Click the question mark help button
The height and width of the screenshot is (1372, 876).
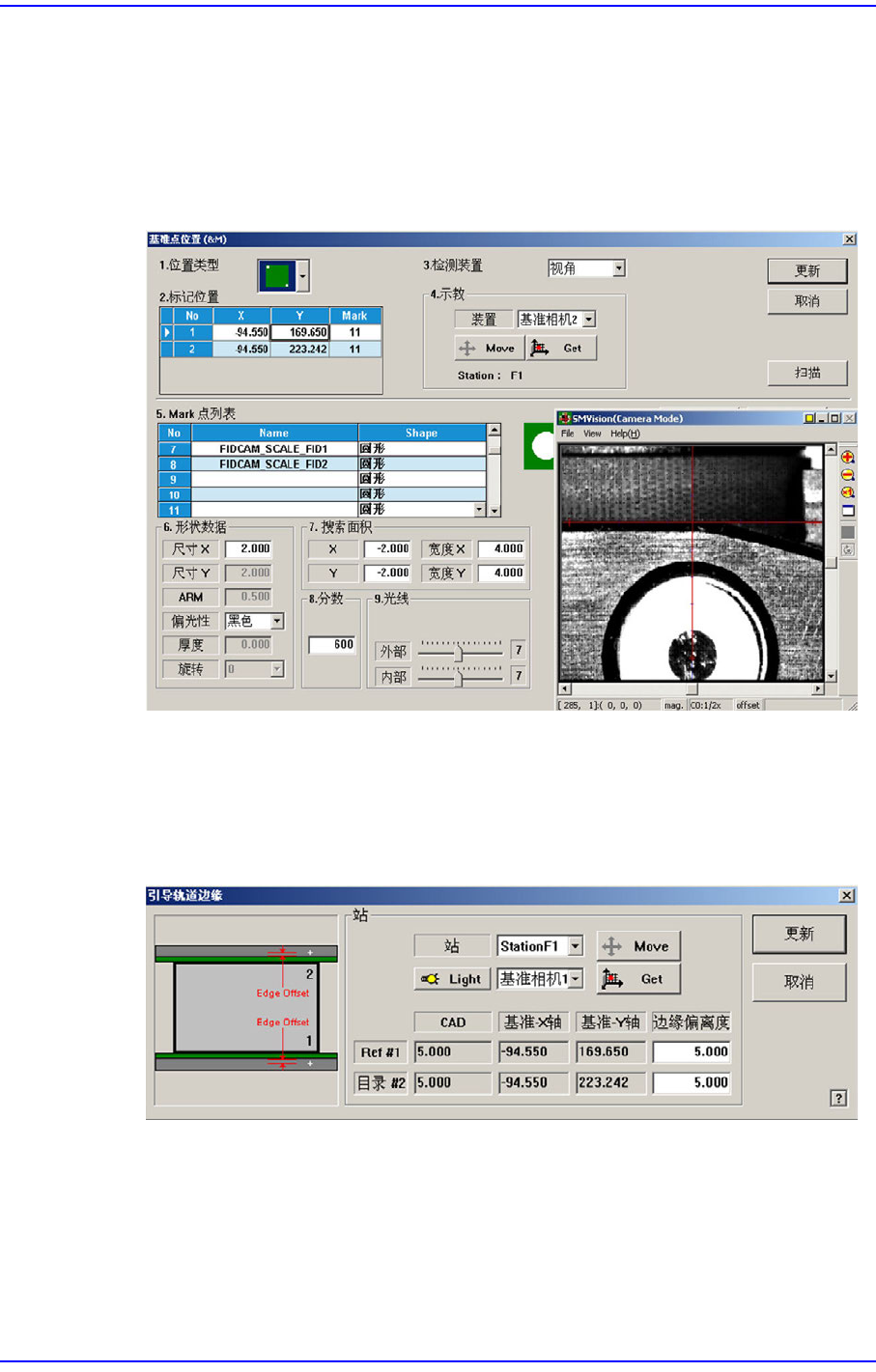point(838,1098)
